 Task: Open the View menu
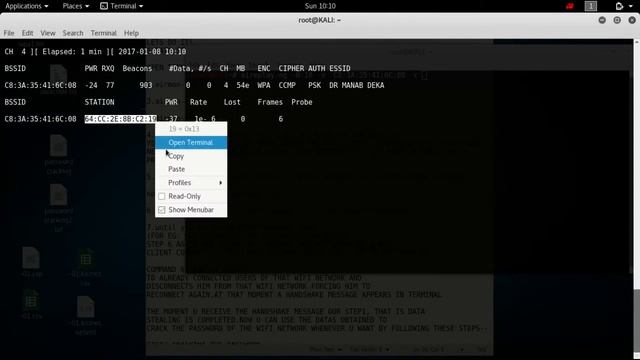click(48, 33)
